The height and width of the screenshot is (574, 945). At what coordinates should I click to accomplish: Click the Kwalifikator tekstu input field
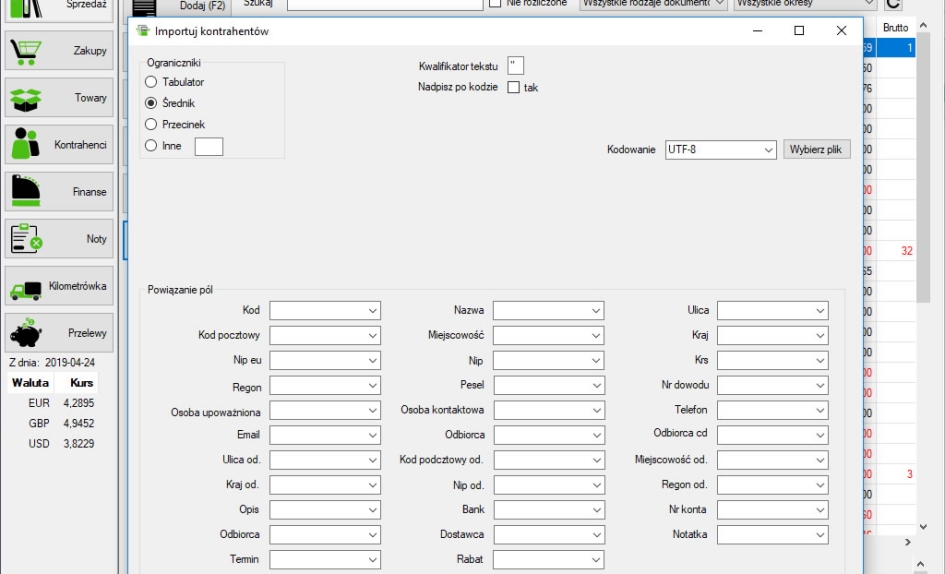coord(515,66)
